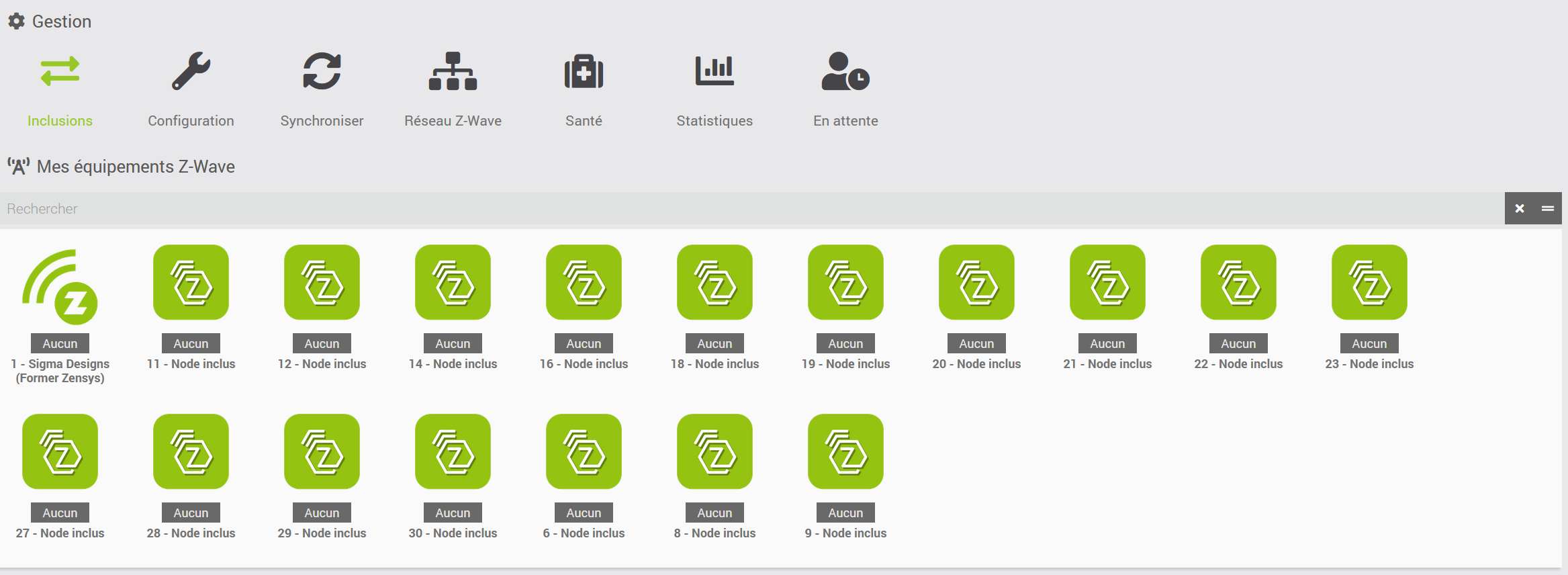This screenshot has height=575, width=1568.
Task: Open node 9 device icon
Action: (845, 451)
